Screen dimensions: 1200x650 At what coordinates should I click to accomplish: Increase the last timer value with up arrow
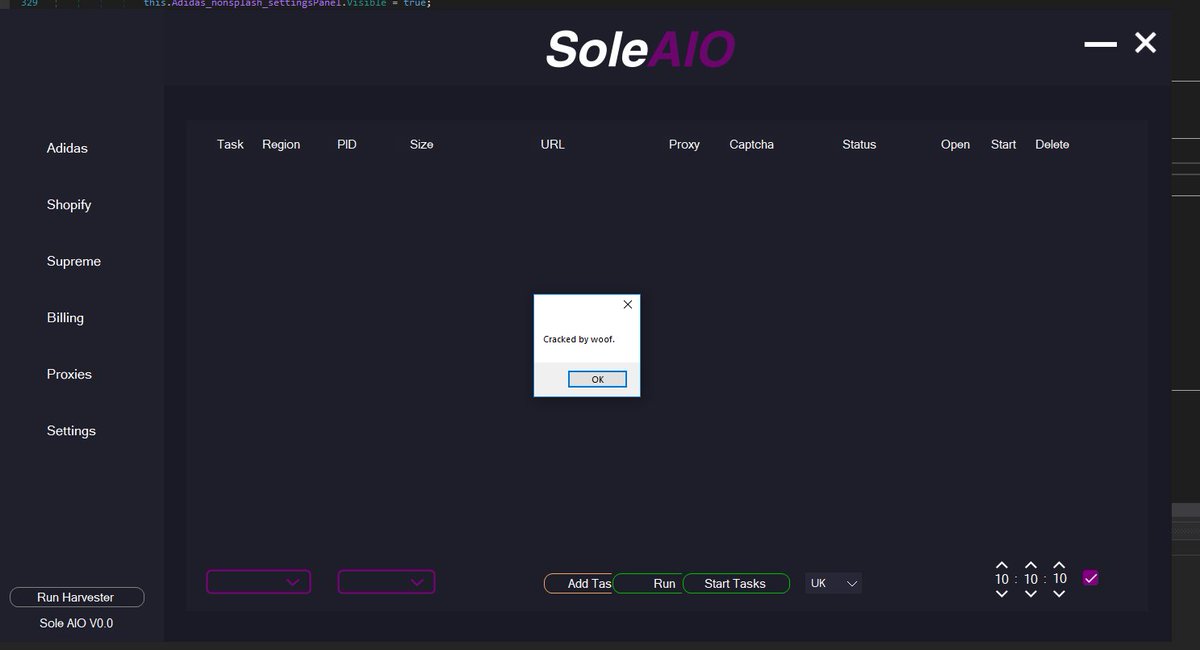point(1060,565)
